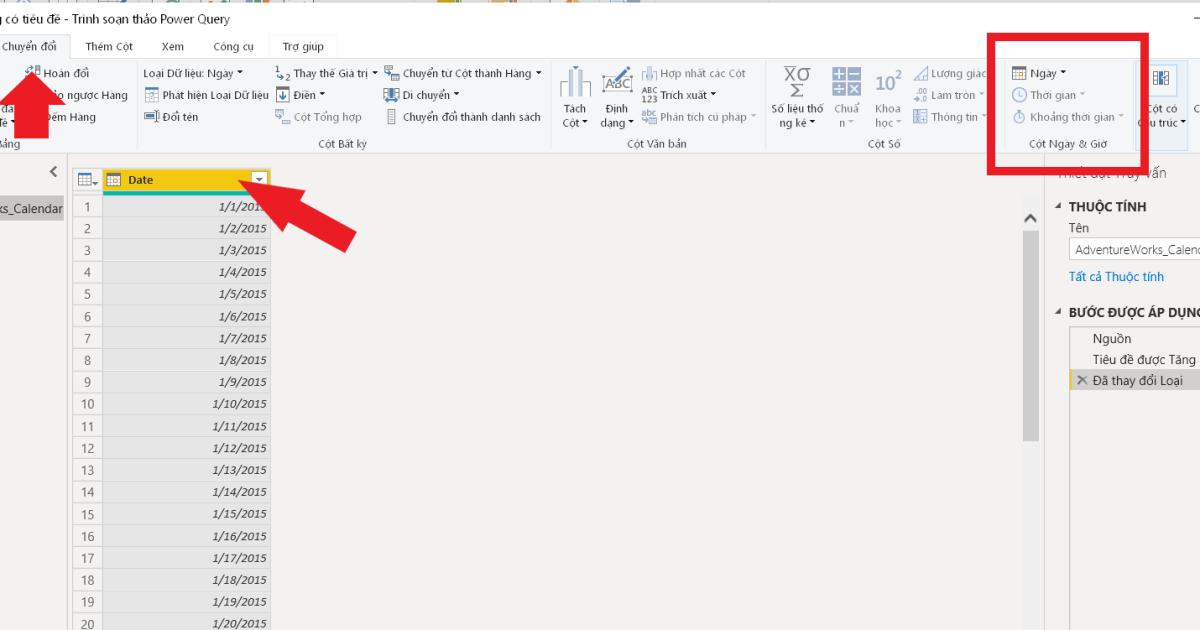Screen dimensions: 1200x630
Task: Click the vertical scrollbar up arrow
Action: click(x=1031, y=217)
